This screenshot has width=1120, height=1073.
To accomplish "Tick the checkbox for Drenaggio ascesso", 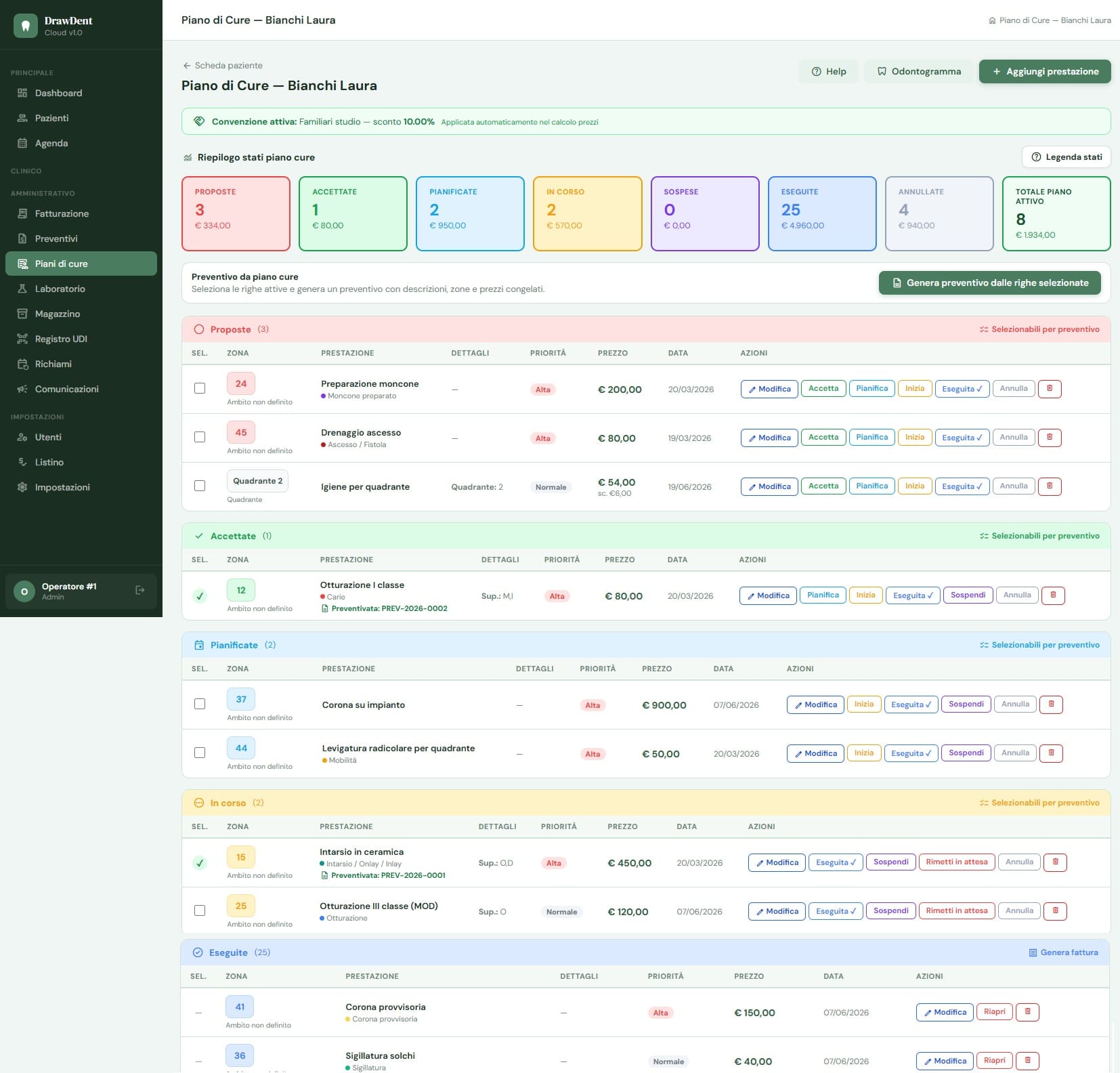I will tap(200, 437).
